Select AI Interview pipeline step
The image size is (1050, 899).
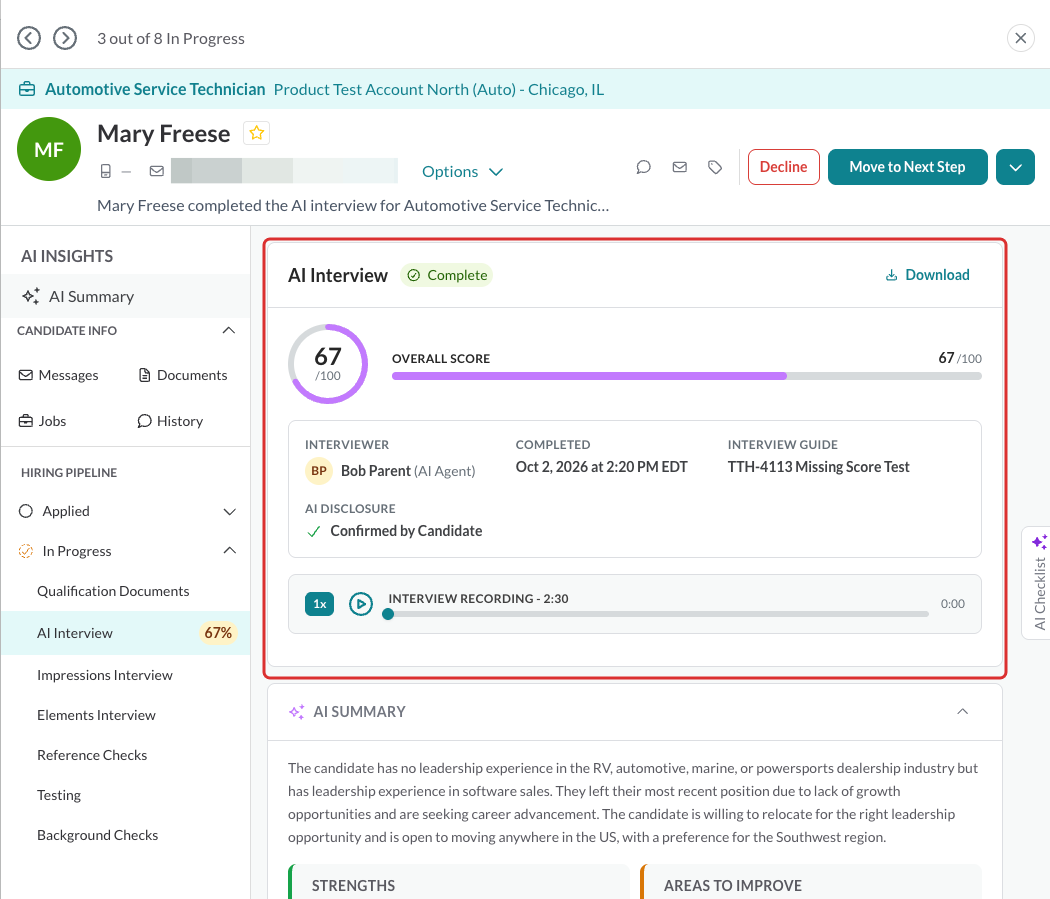coord(126,633)
